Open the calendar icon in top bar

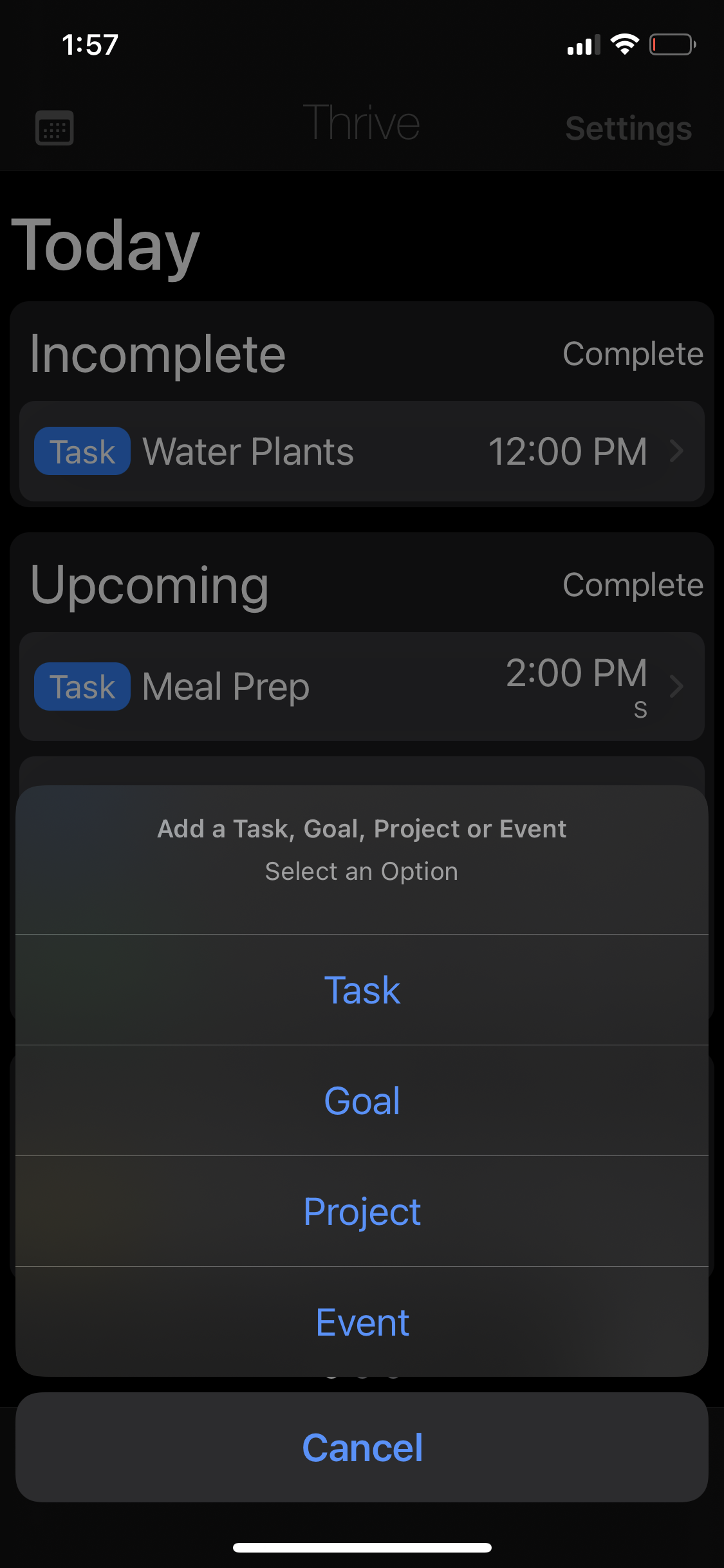pos(54,127)
